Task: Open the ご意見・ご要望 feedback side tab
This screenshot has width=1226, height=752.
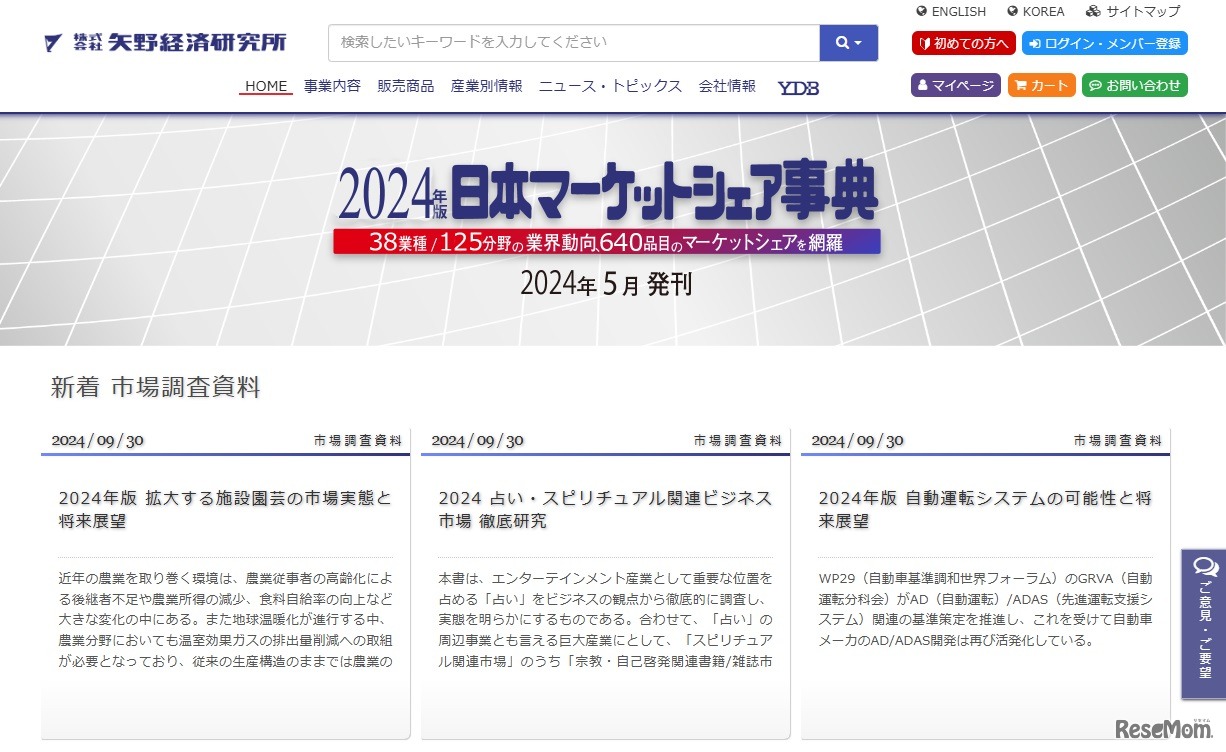Action: click(x=1204, y=623)
